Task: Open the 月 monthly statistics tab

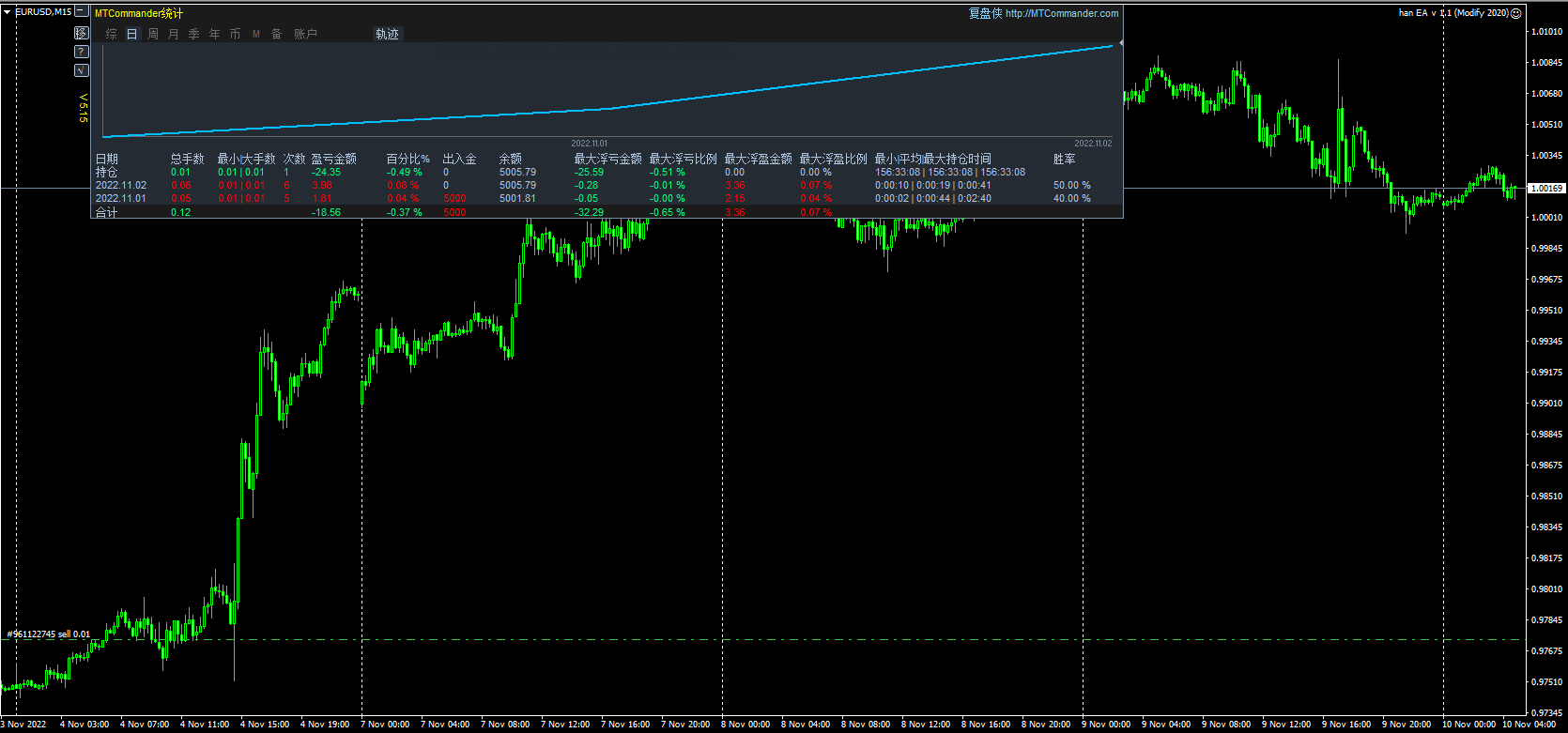Action: pos(174,34)
